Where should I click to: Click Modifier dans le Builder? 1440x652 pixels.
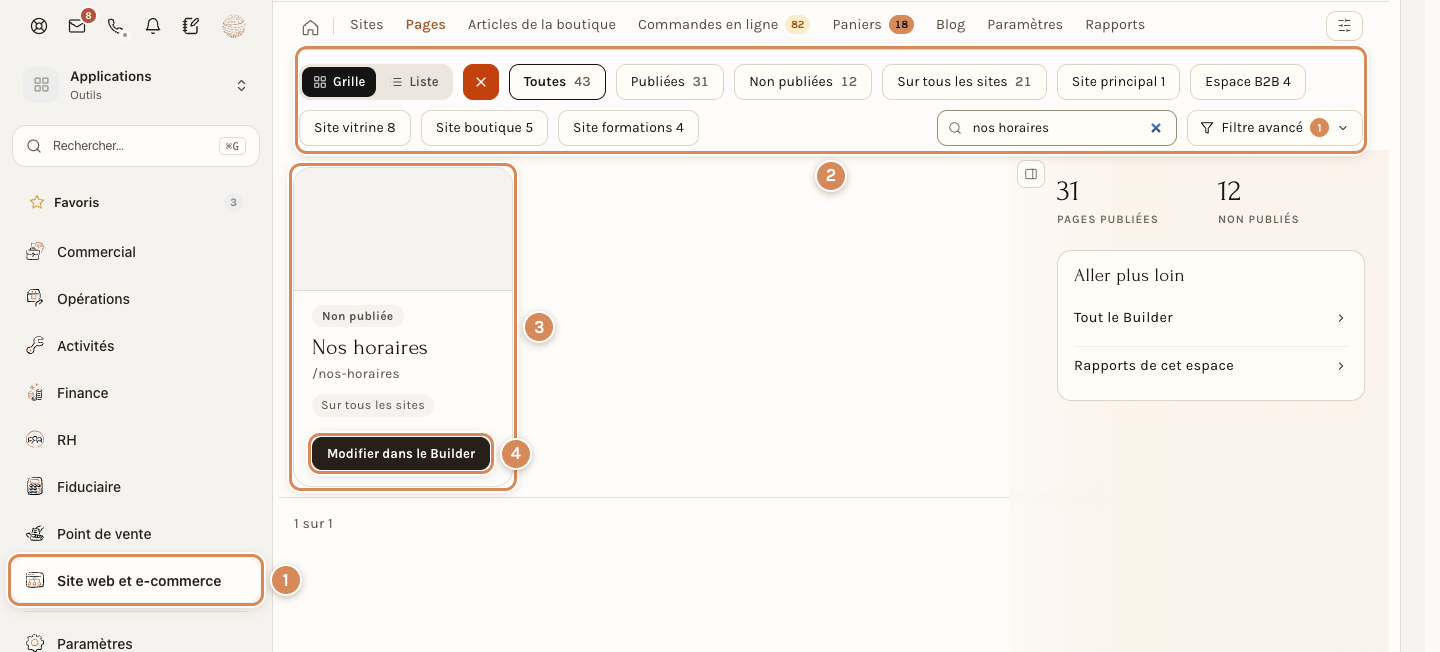tap(401, 453)
